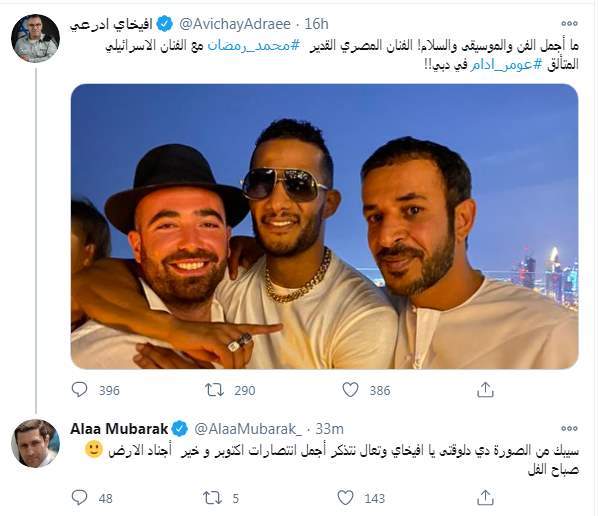Screen dimensions: 598x516
Task: Open Avichay Adraee's profile picture
Action: (35, 39)
